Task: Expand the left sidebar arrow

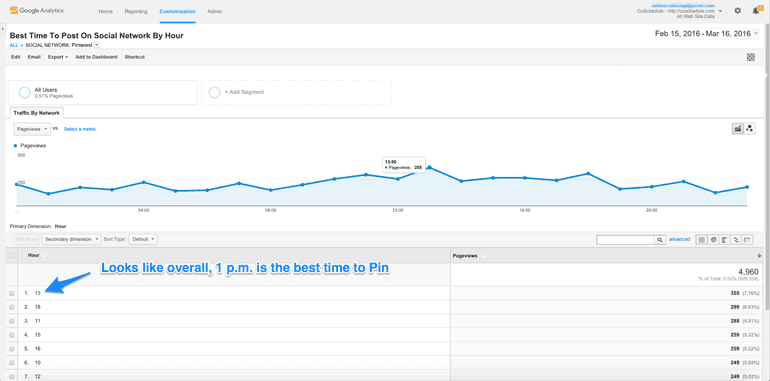Action: coord(3,29)
